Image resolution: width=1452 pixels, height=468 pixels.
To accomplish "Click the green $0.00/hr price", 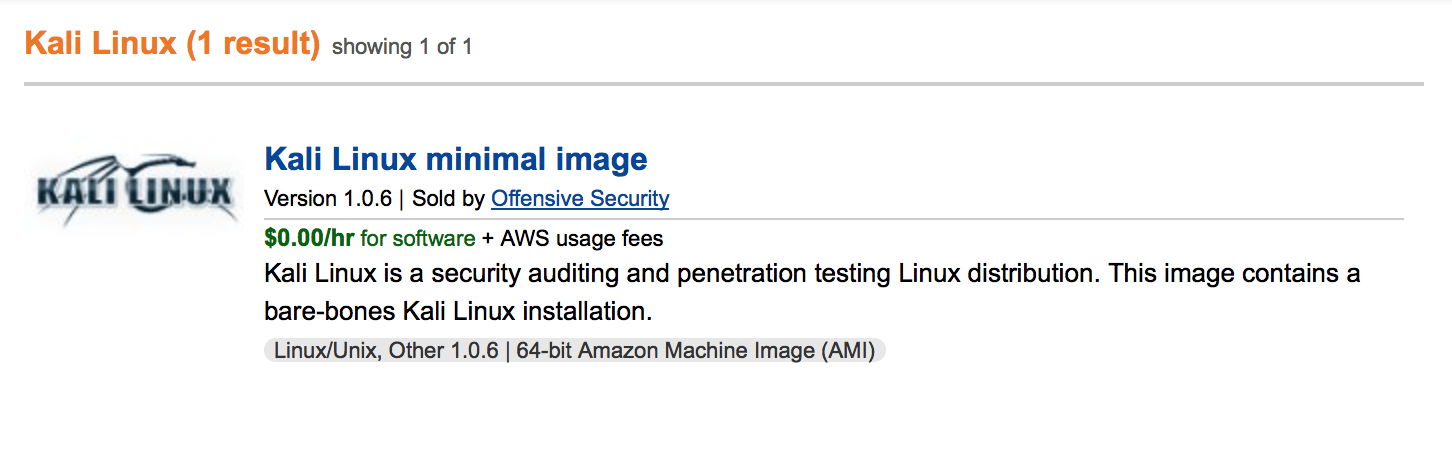I will (x=310, y=238).
